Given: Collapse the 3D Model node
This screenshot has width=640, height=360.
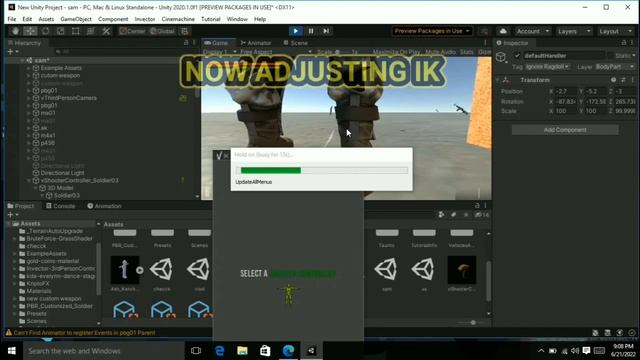Looking at the screenshot, I should pos(36,188).
